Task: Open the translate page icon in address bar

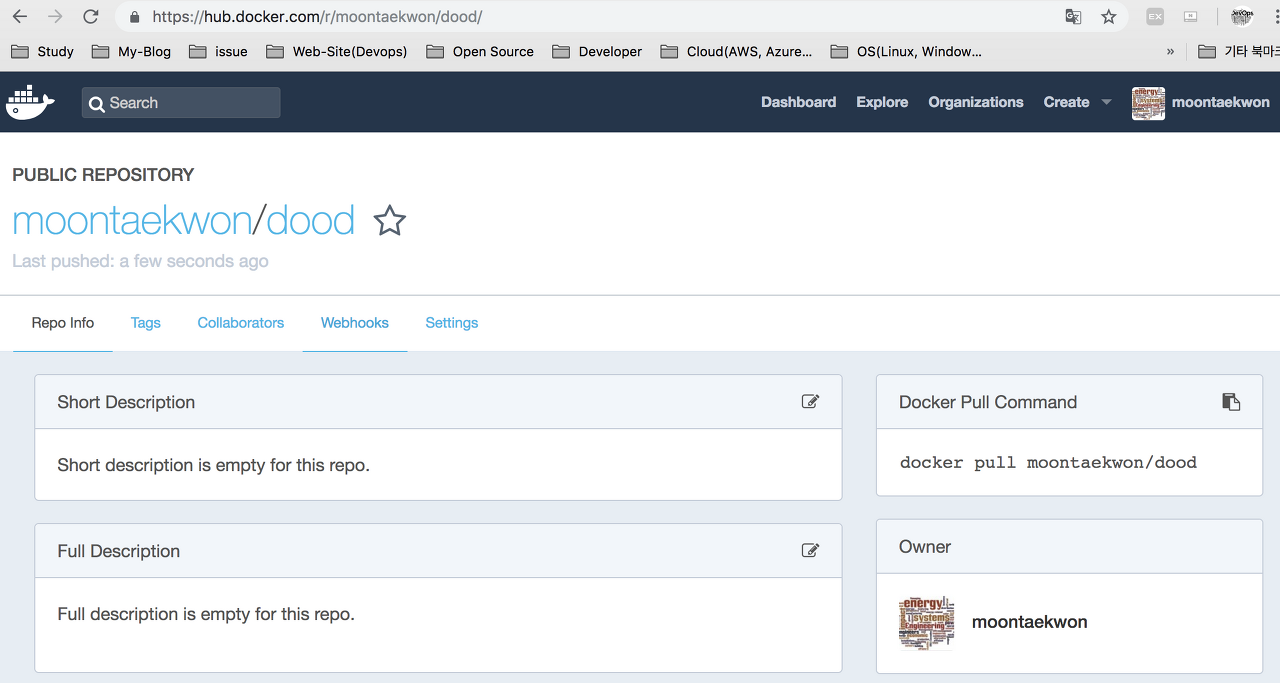Action: coord(1073,17)
